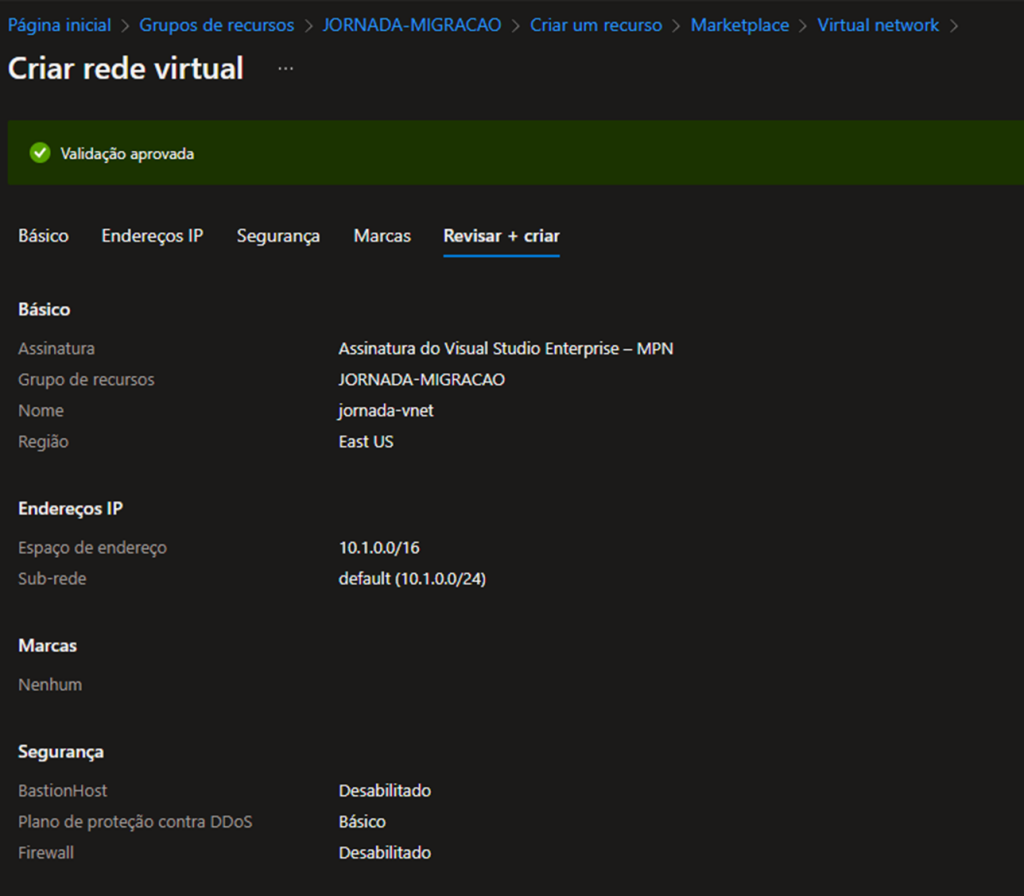Open the Endereços IP tab
The width and height of the screenshot is (1024, 896).
(152, 236)
